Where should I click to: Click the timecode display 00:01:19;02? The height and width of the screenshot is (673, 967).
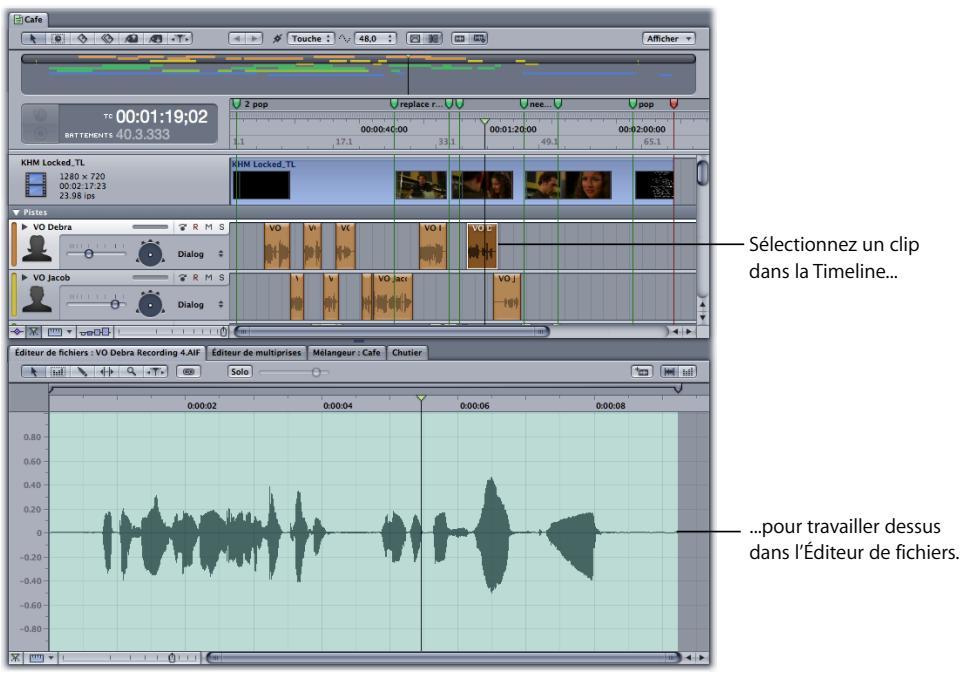(162, 117)
